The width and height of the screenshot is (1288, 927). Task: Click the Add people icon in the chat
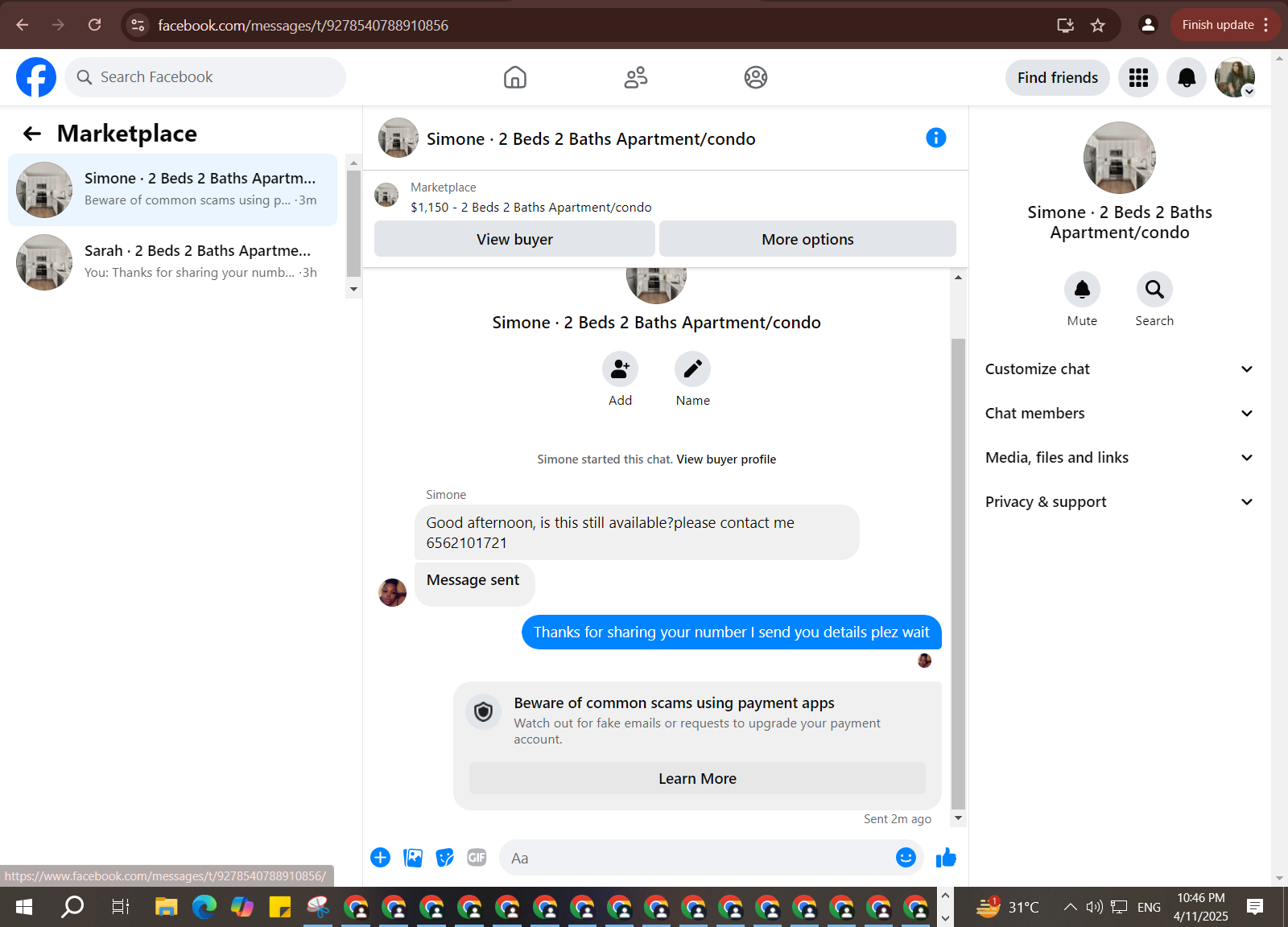[x=620, y=369]
